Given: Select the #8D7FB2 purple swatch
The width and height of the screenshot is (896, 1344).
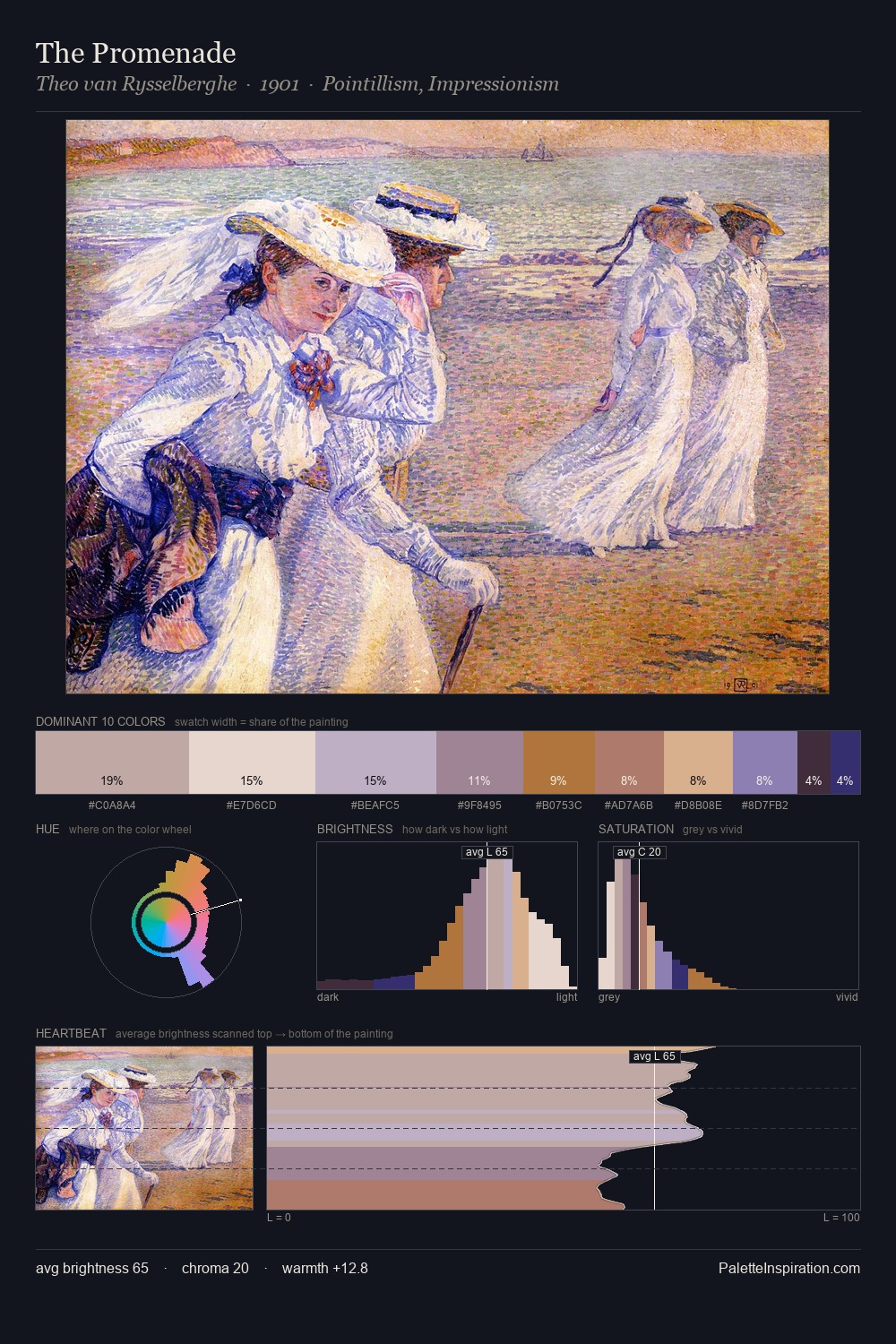Looking at the screenshot, I should coord(765,762).
